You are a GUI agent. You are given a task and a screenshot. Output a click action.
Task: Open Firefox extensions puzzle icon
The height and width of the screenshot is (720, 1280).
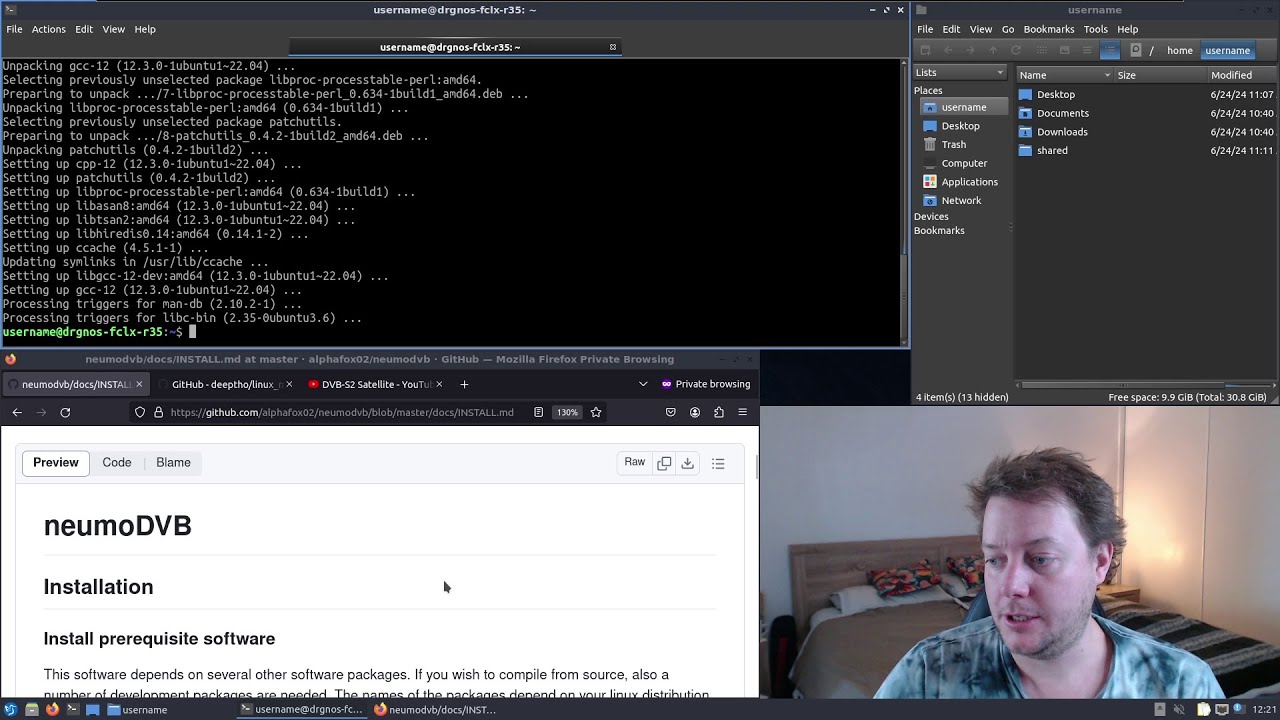tap(719, 412)
